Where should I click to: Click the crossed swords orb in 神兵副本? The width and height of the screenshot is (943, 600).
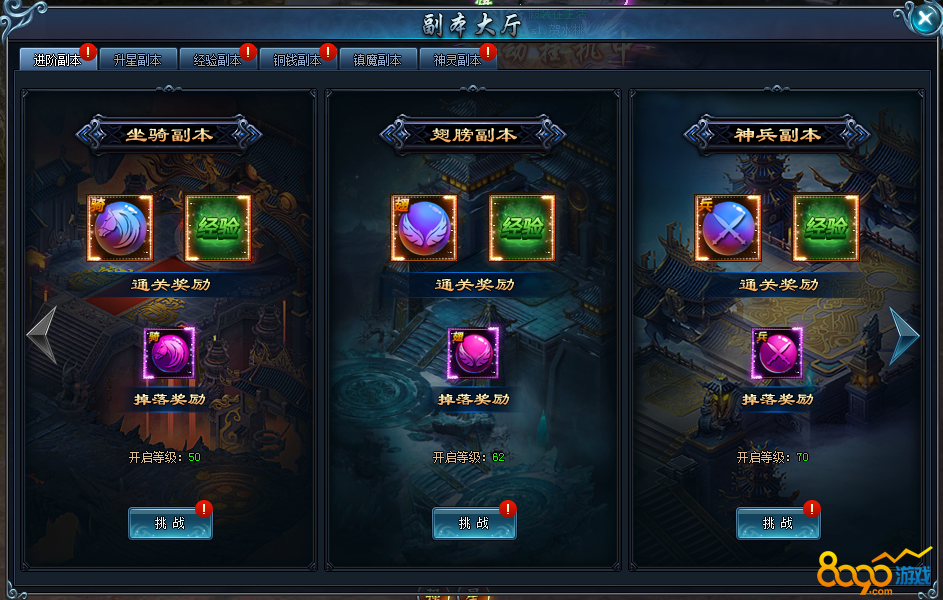point(728,228)
